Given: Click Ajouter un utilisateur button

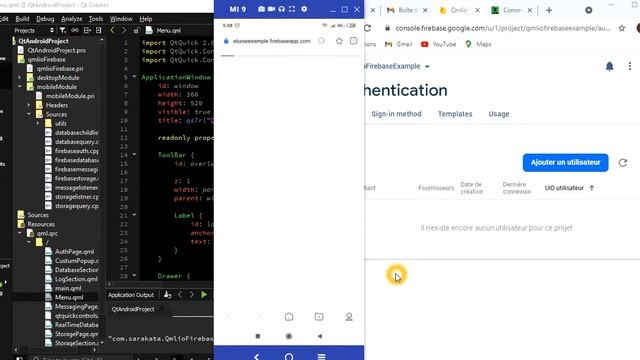Looking at the screenshot, I should tap(565, 162).
